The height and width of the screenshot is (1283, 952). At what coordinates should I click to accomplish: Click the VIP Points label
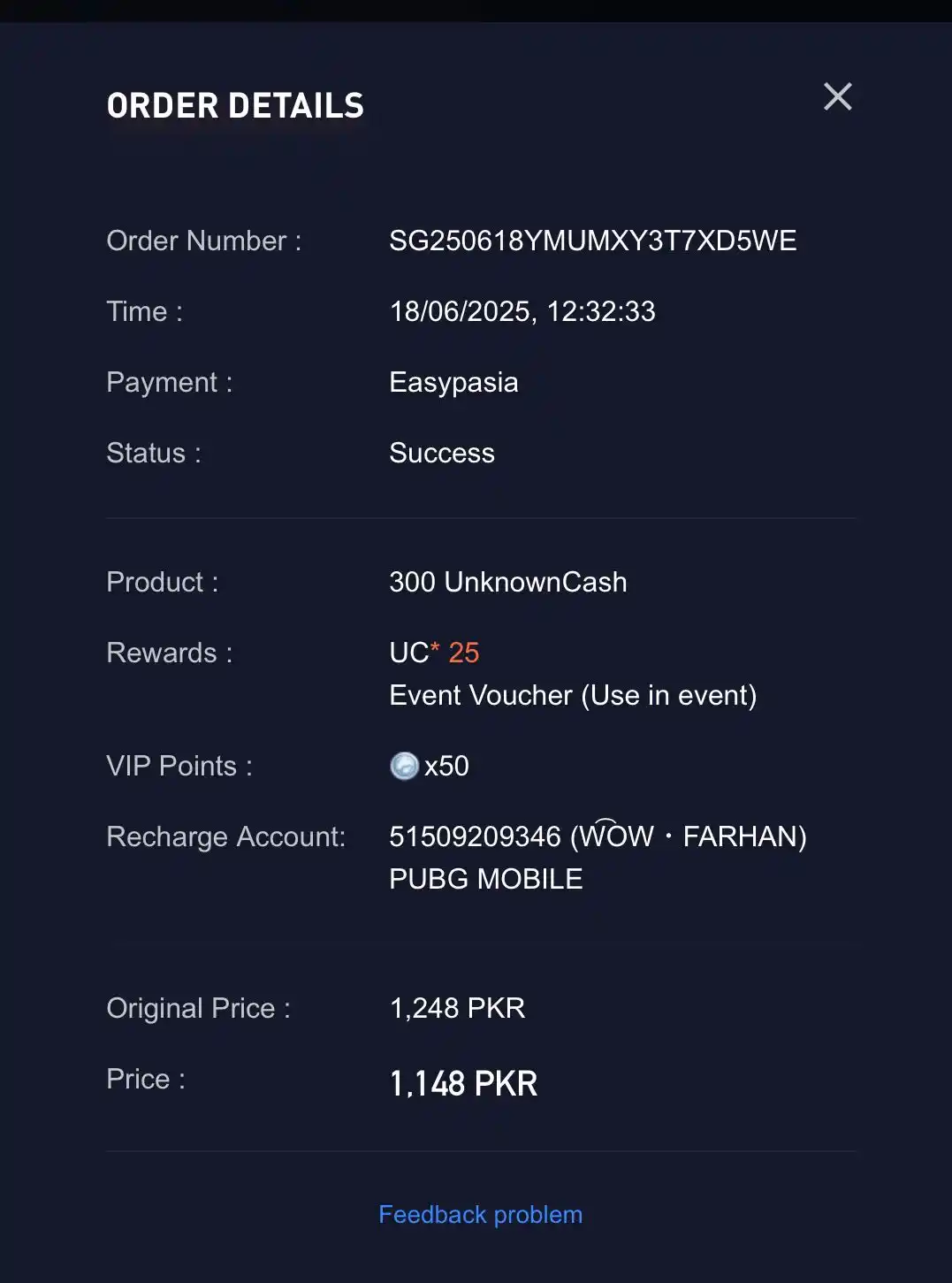(179, 766)
